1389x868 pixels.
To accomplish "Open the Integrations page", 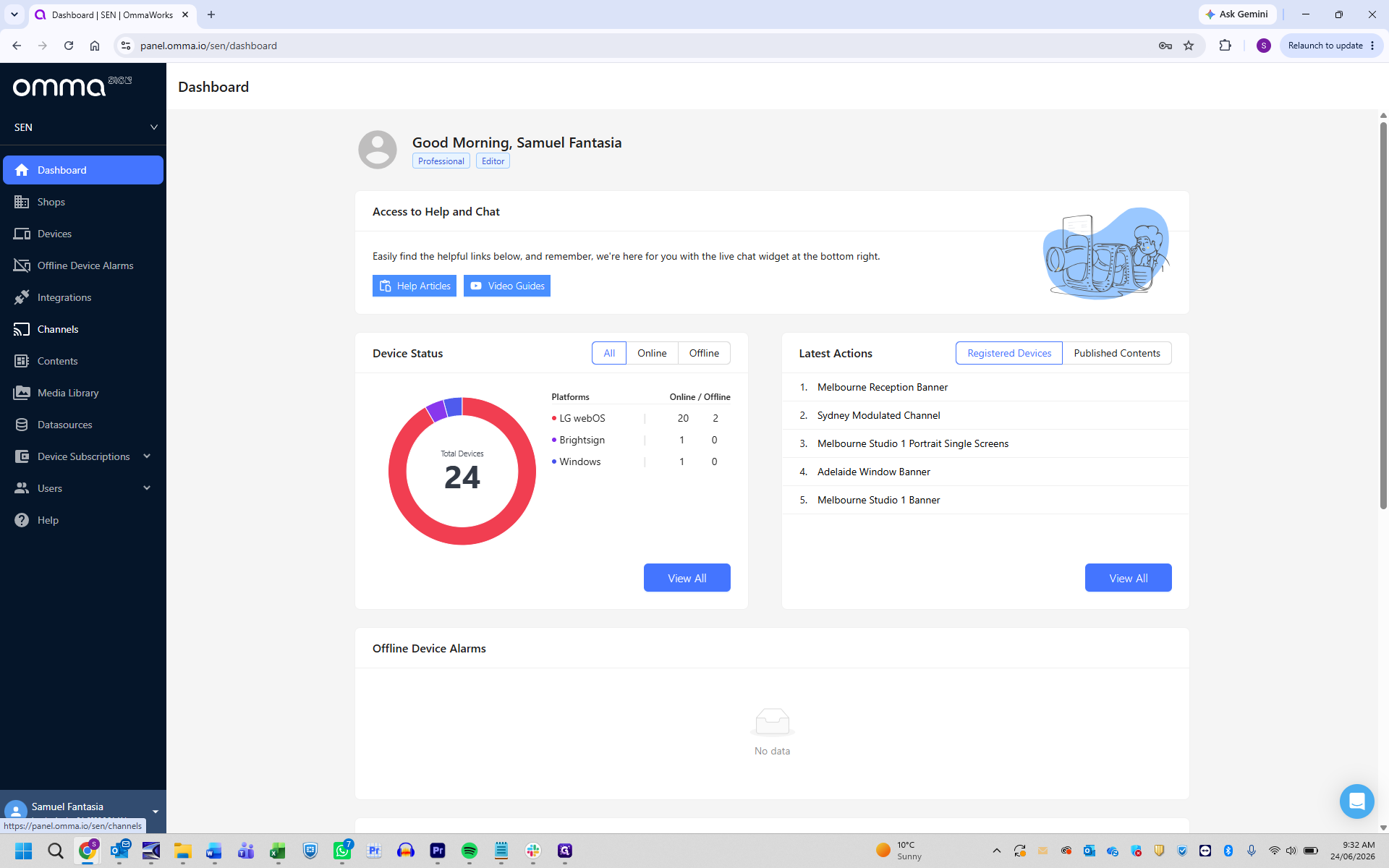I will [x=83, y=297].
